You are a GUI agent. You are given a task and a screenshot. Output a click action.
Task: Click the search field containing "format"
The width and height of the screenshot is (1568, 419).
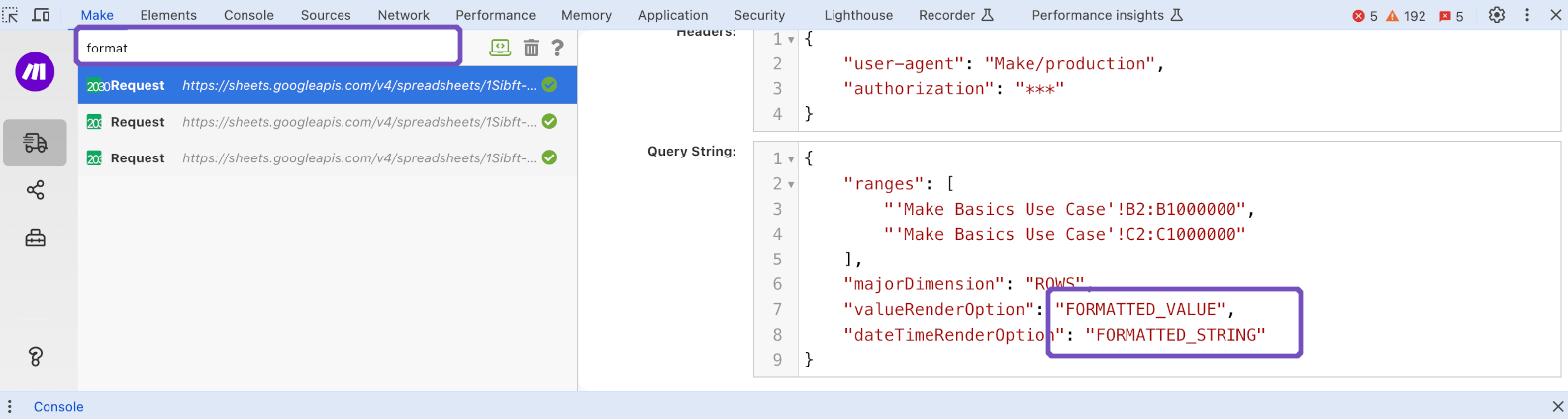click(268, 48)
